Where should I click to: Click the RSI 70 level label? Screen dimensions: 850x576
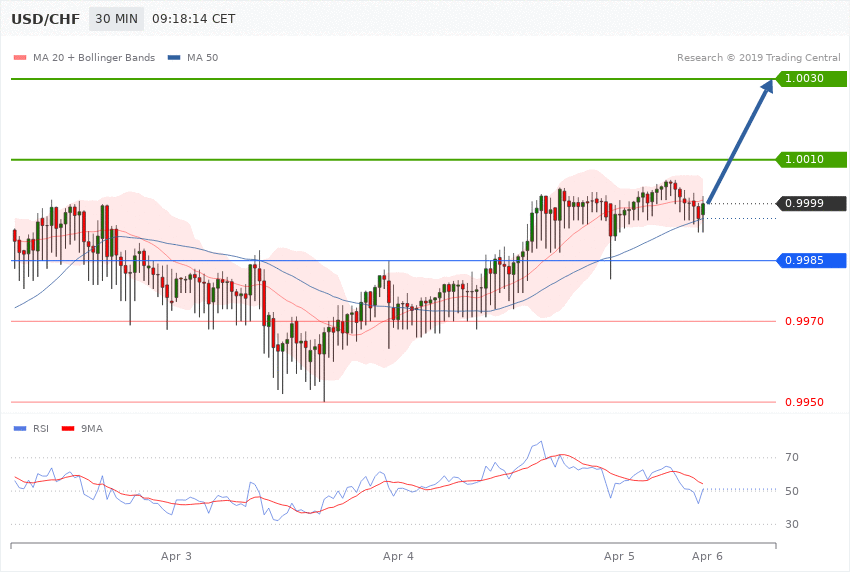tap(792, 457)
